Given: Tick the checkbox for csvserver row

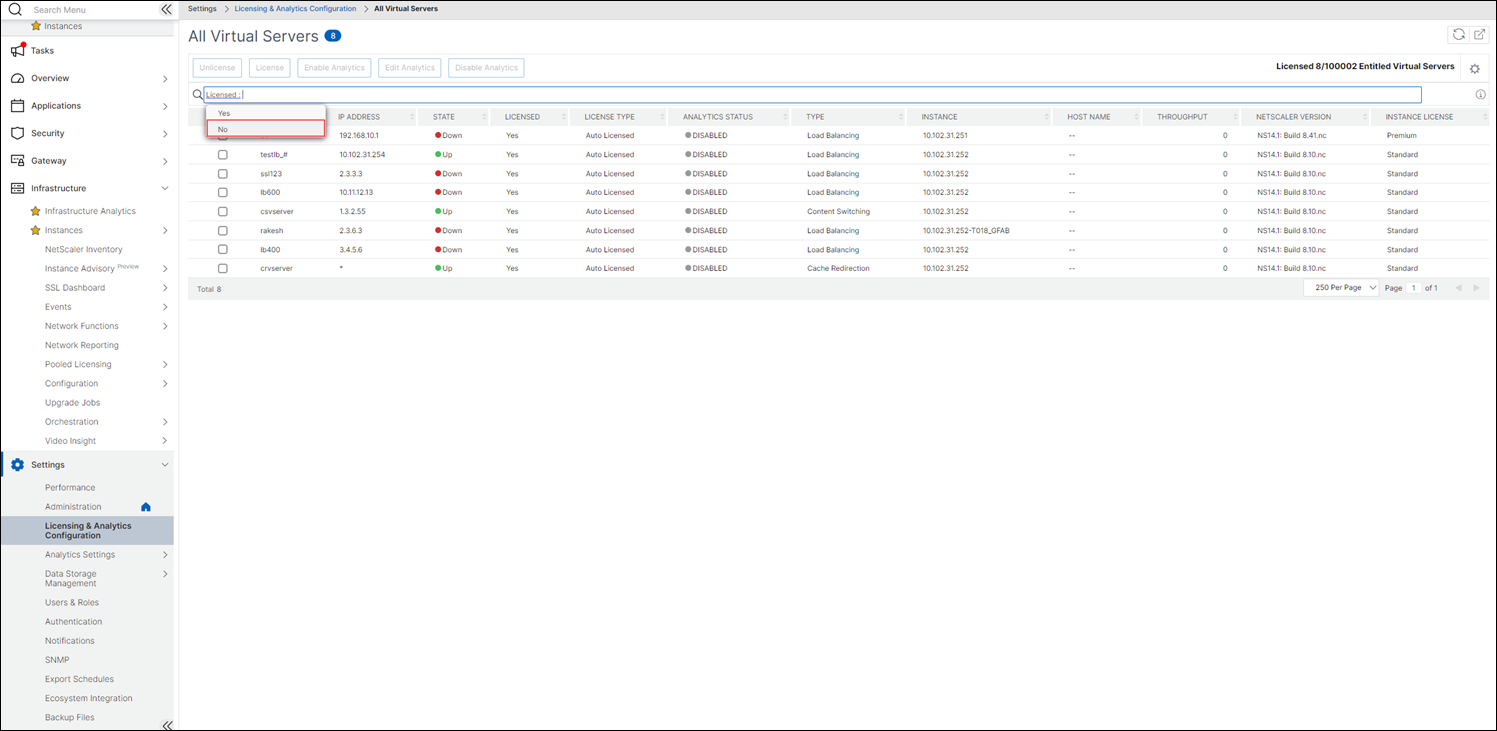Looking at the screenshot, I should click(222, 212).
